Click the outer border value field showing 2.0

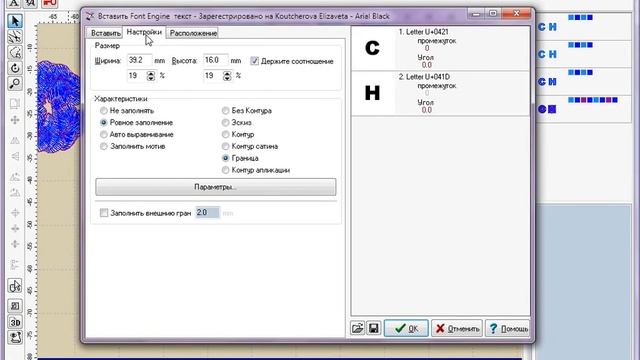coord(207,213)
